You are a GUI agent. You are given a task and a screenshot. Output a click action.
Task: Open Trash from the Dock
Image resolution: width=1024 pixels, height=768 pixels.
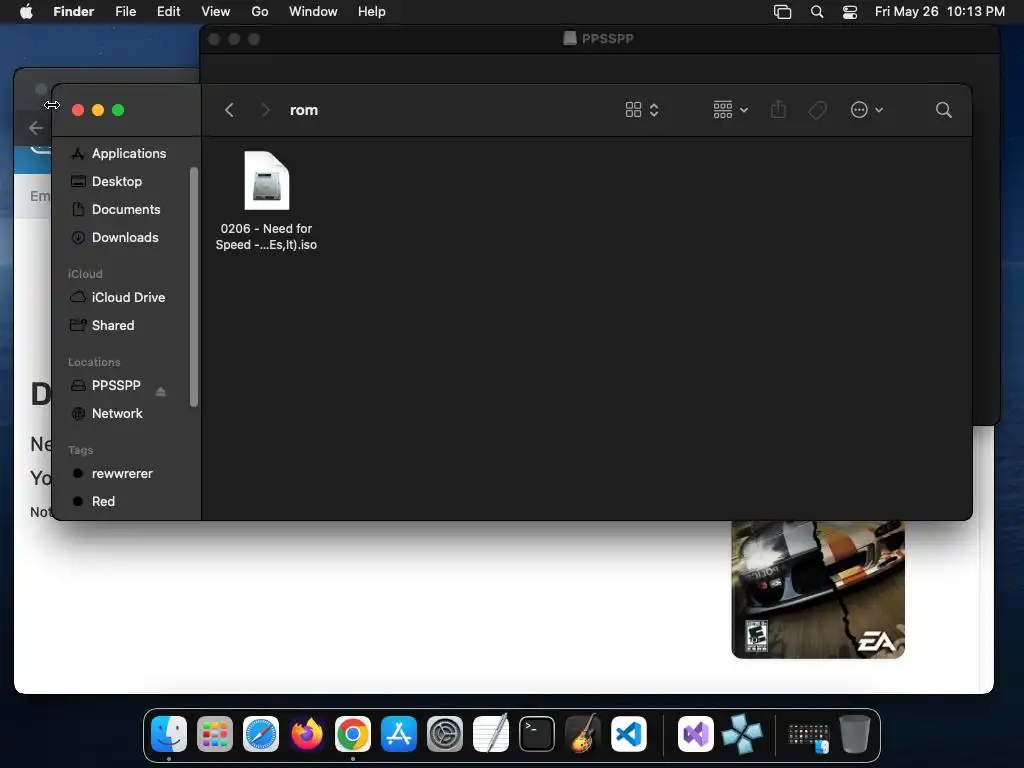click(x=854, y=734)
